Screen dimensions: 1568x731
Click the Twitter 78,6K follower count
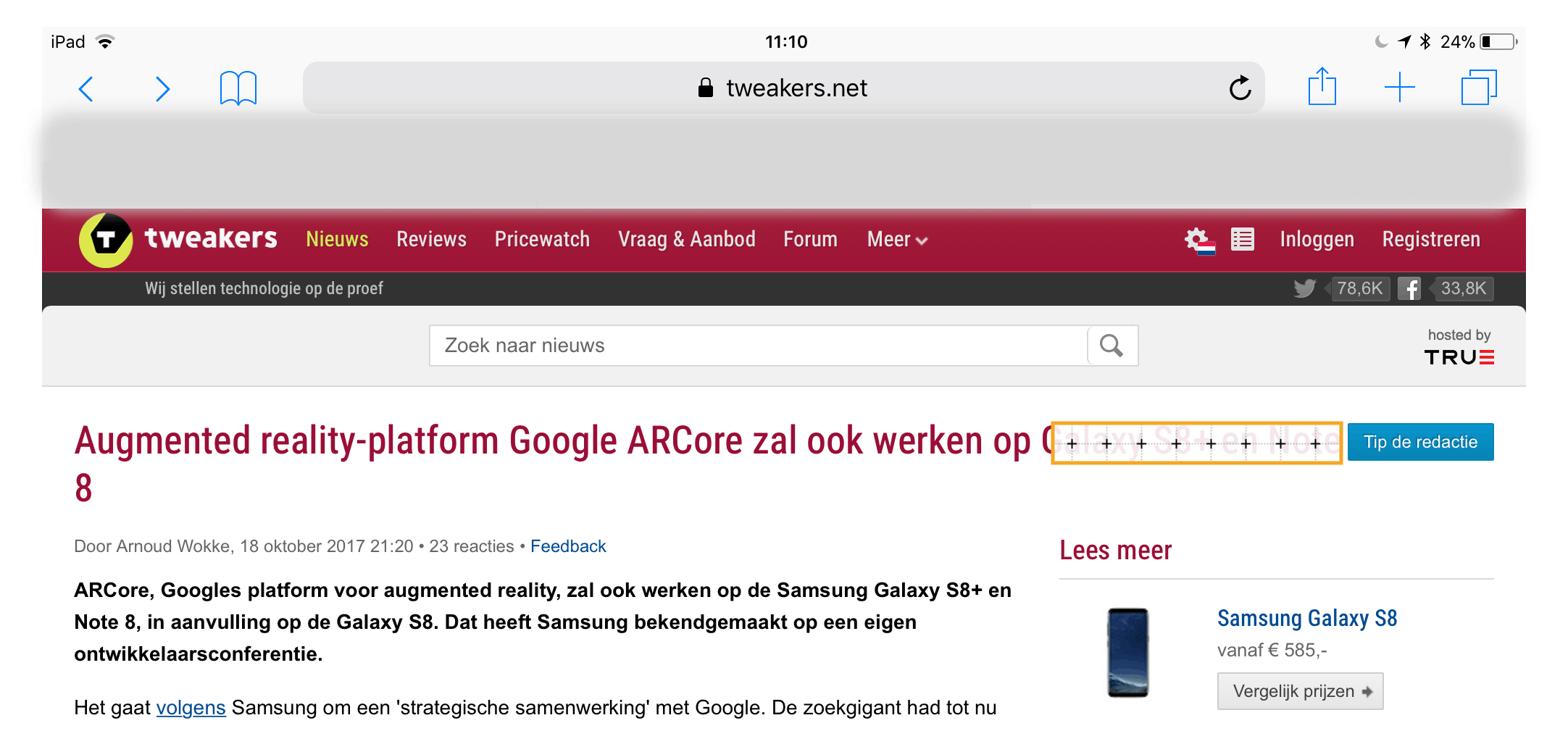coord(1359,288)
